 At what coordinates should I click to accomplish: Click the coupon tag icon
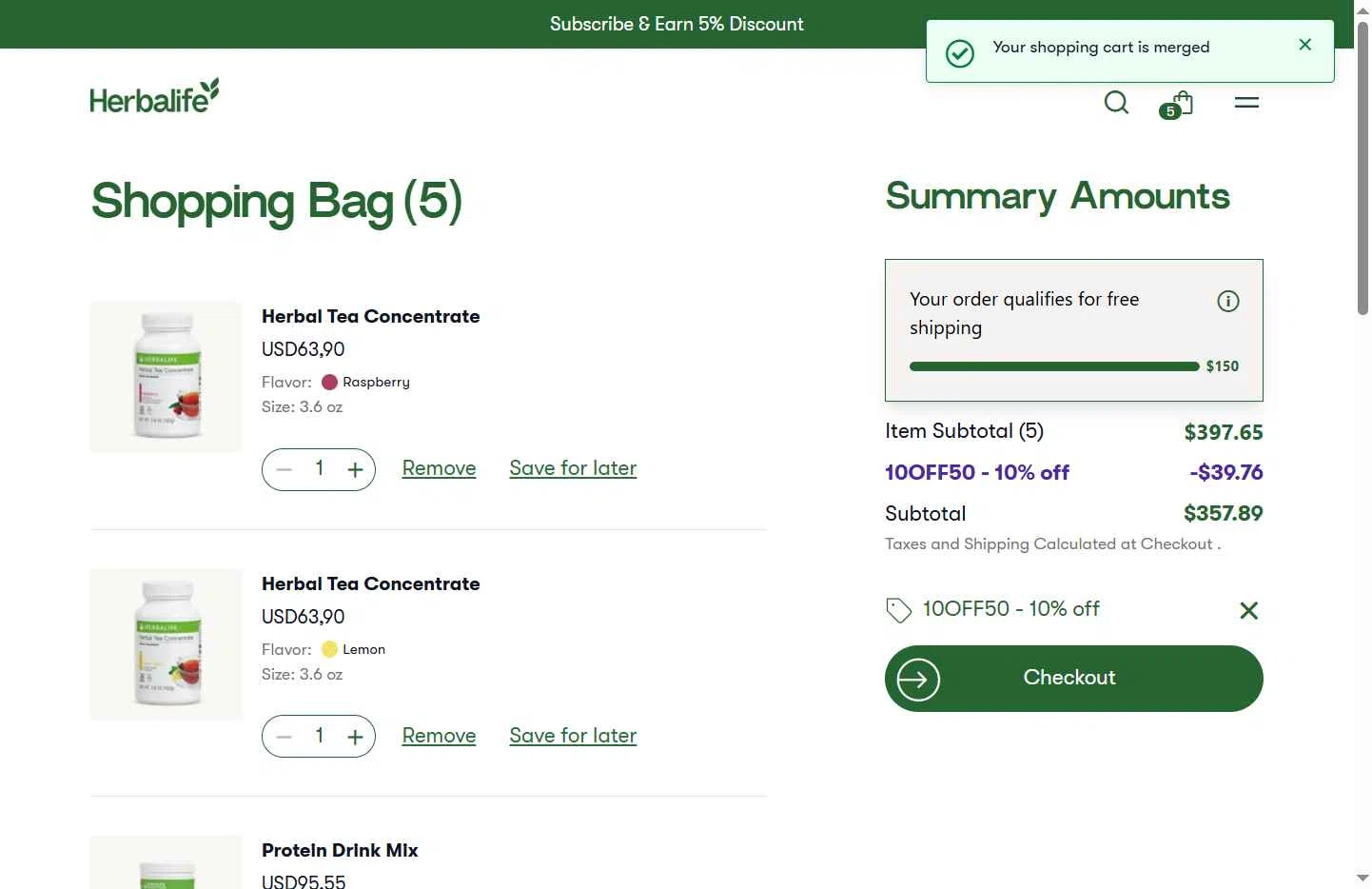tap(898, 610)
